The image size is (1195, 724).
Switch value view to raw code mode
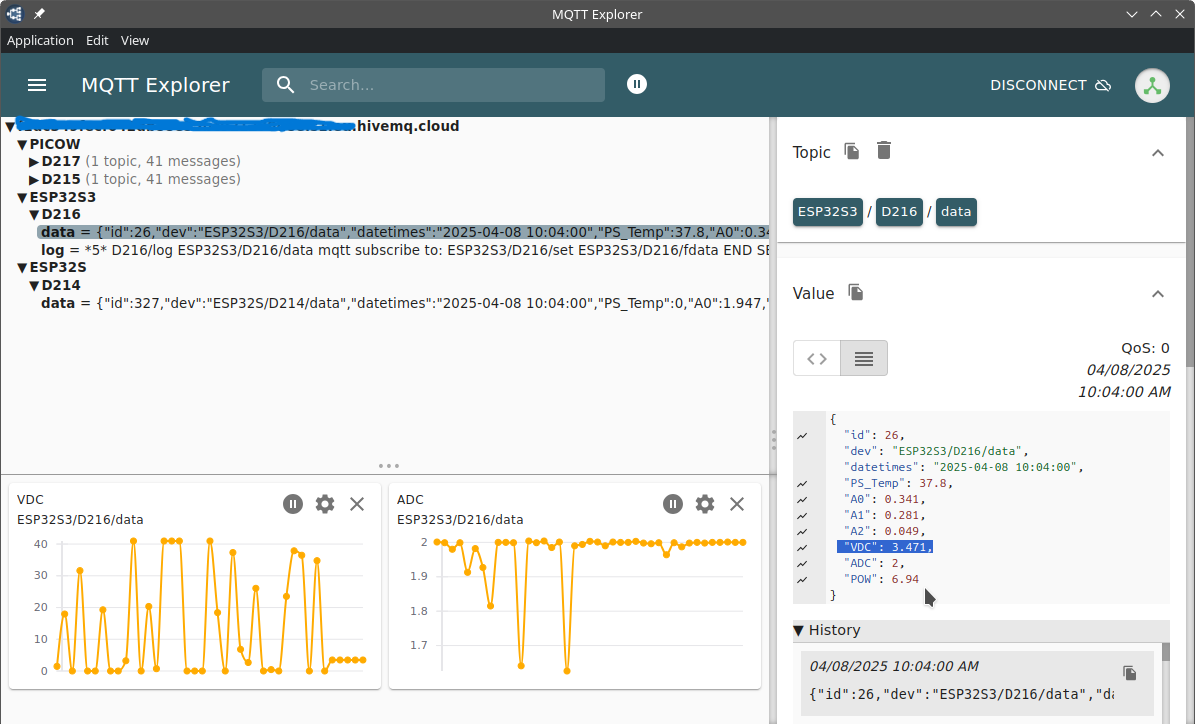tap(817, 358)
